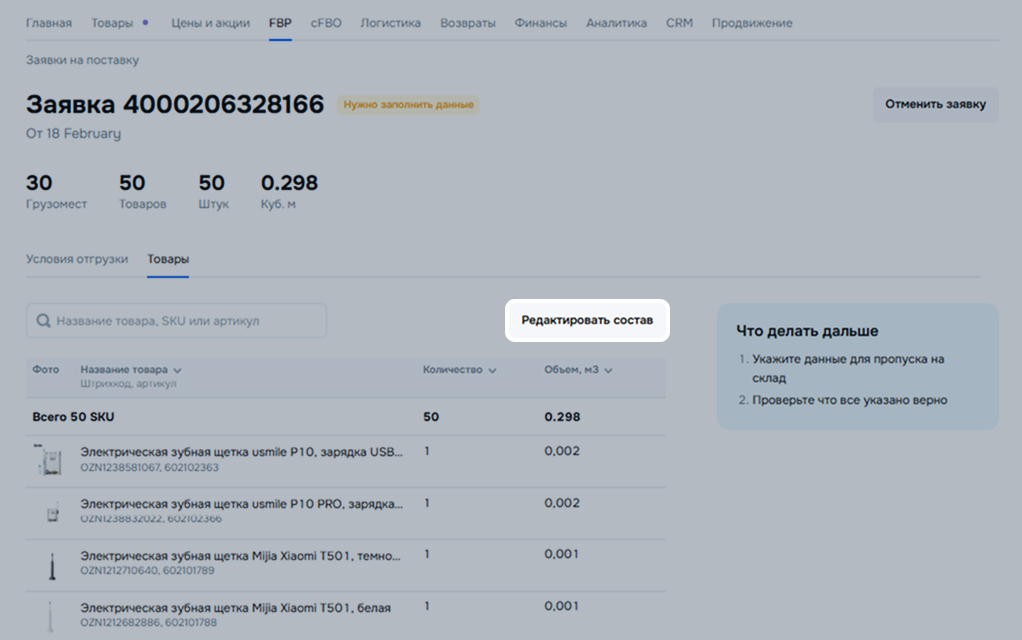Viewport: 1022px width, 640px height.
Task: Sort by Количество column arrow
Action: 492,370
